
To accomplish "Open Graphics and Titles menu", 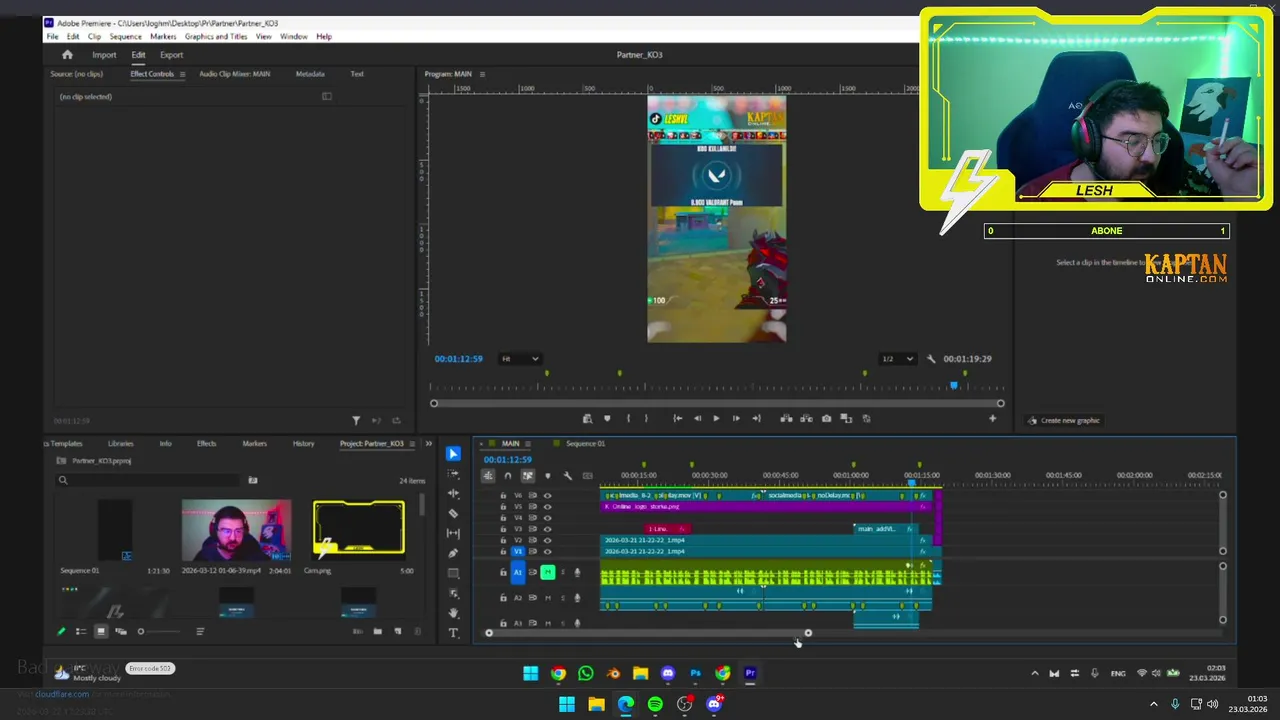I will 216,37.
